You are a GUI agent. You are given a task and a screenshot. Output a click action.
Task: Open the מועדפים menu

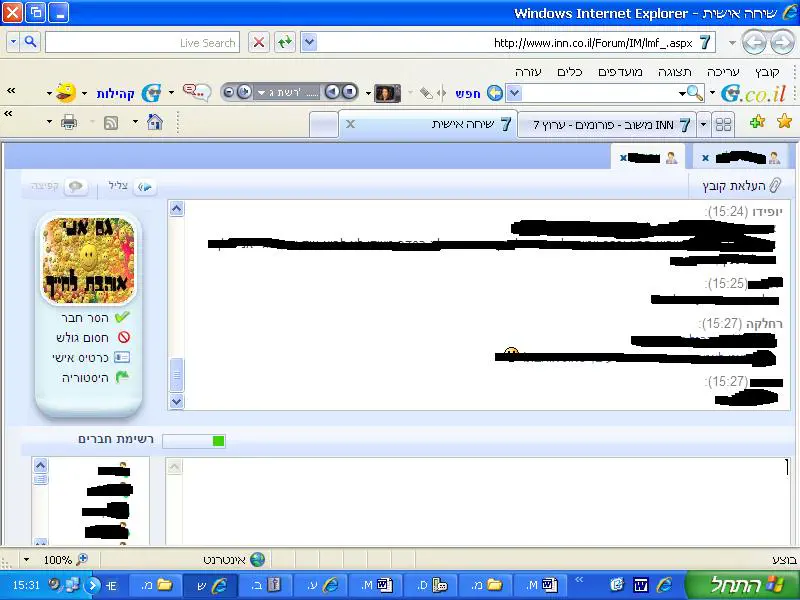point(619,72)
